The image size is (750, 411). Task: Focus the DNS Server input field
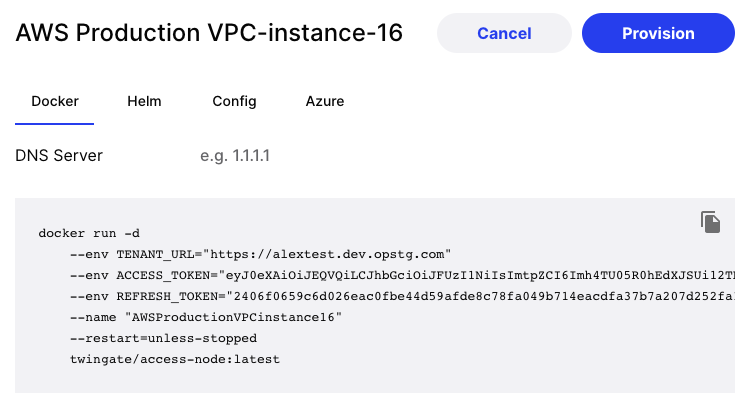pos(300,156)
